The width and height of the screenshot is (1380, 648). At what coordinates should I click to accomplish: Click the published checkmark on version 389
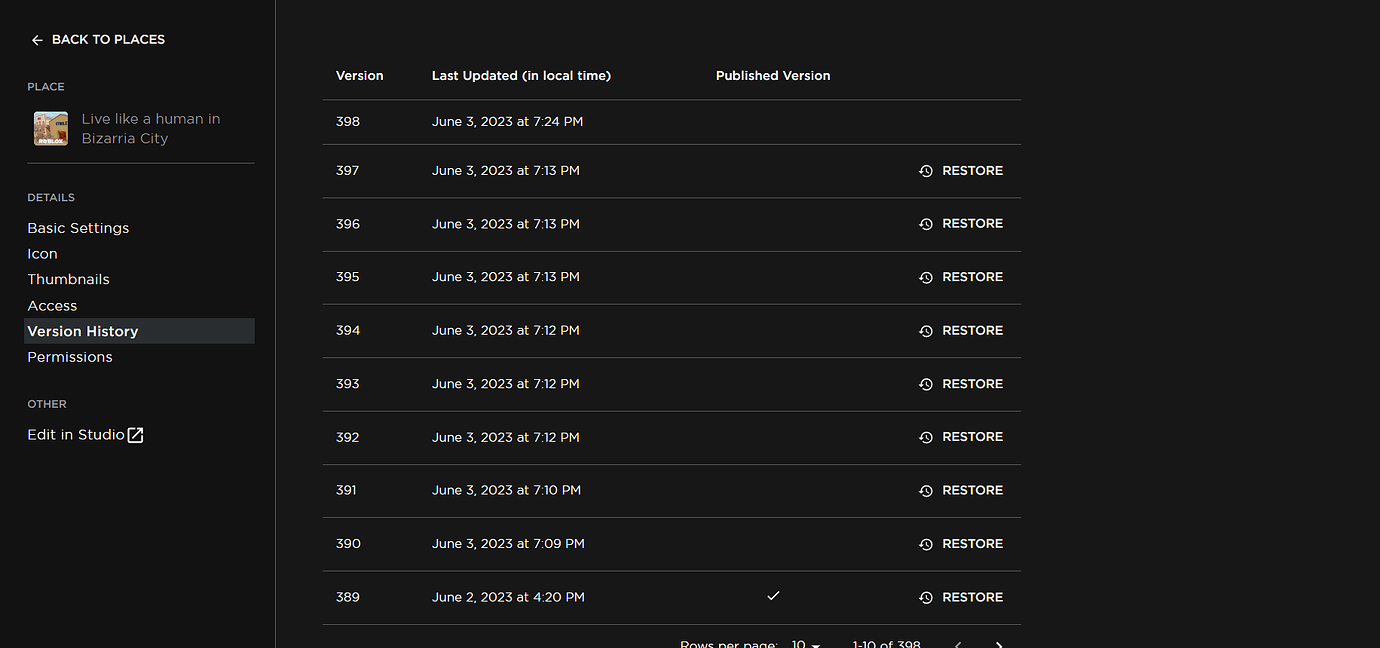(x=773, y=596)
